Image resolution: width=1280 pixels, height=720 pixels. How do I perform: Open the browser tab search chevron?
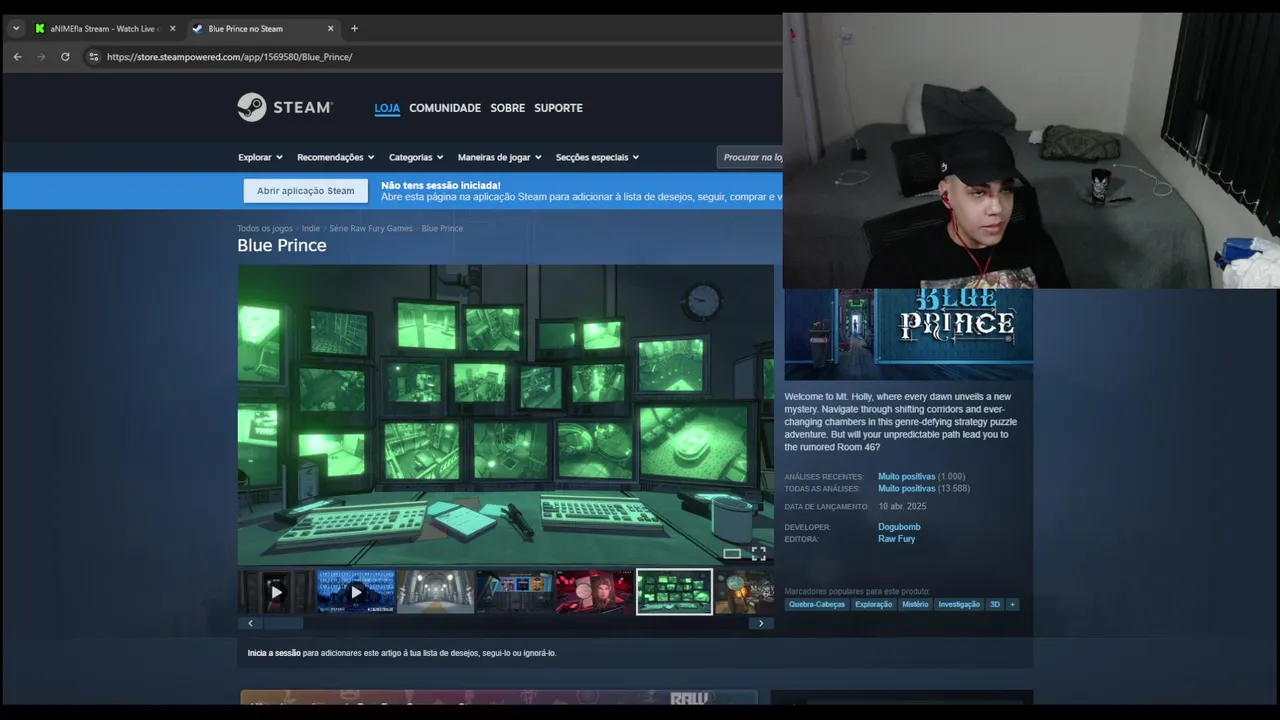(x=16, y=28)
